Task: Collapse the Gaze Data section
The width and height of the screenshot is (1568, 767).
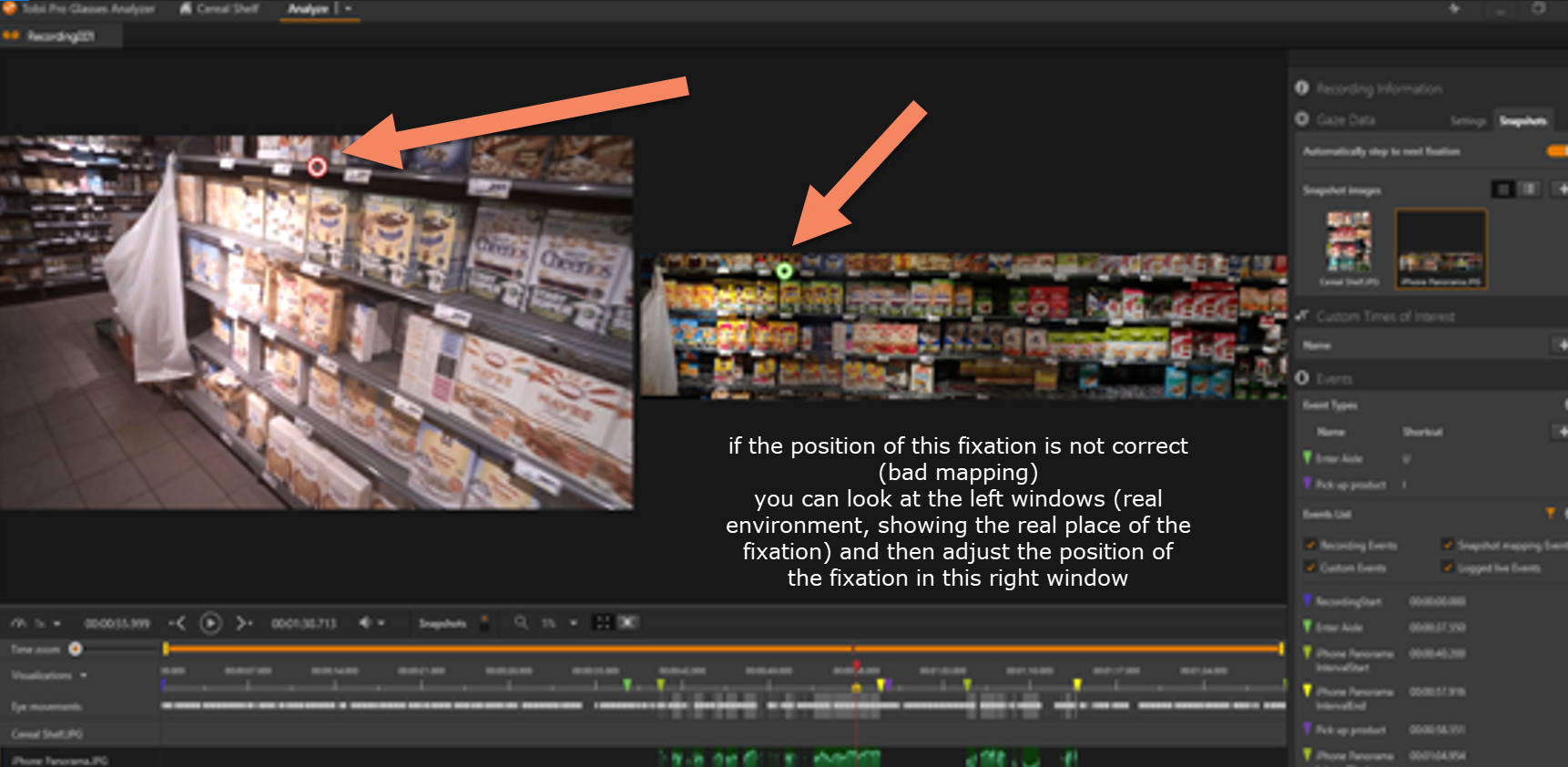Action: click(x=1335, y=119)
